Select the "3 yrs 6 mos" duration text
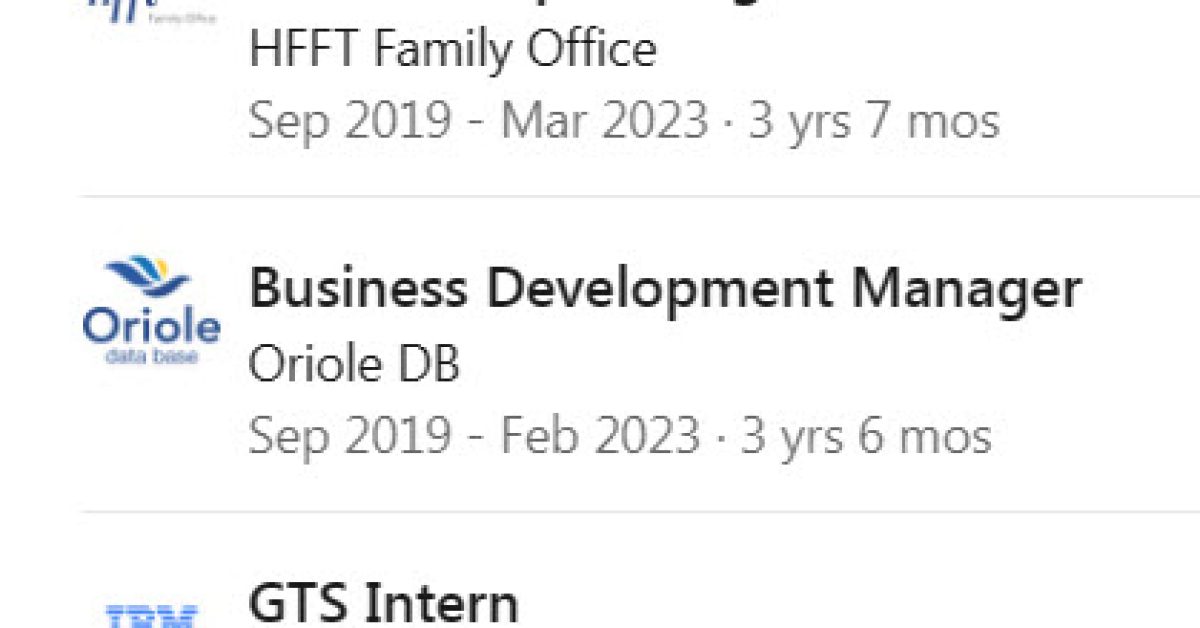The image size is (1200, 628). [x=866, y=436]
